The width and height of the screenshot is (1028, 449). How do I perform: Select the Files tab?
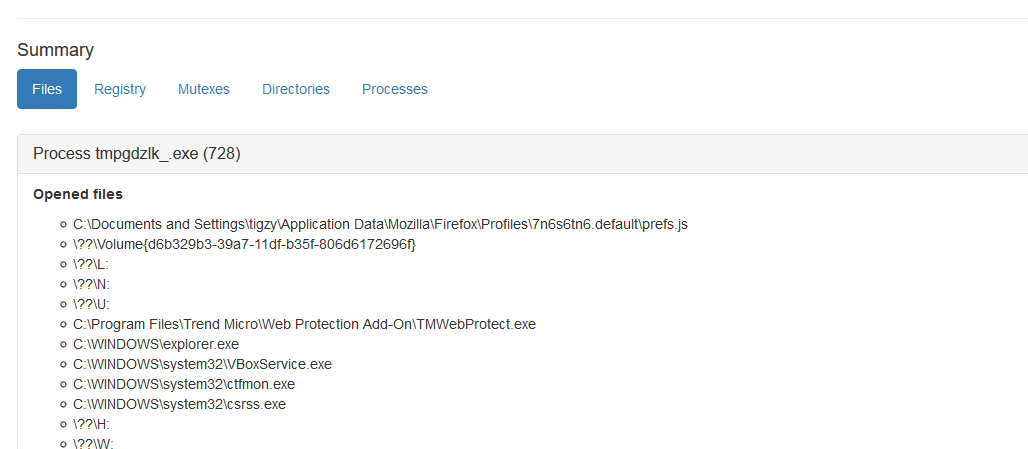coord(47,89)
